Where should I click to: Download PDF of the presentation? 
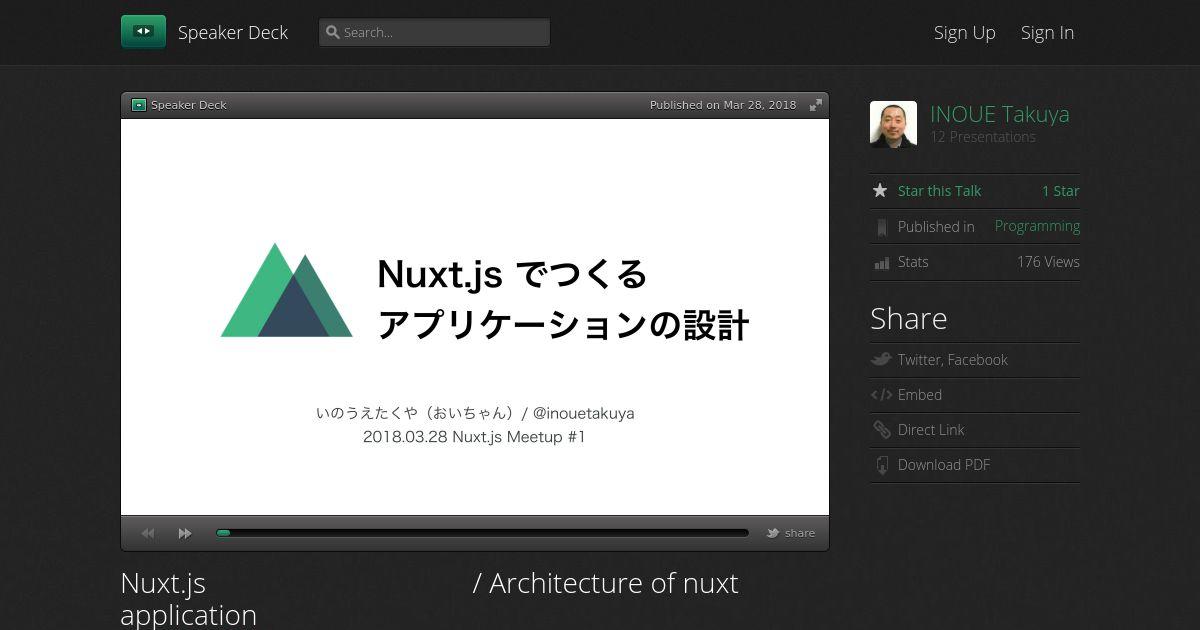[944, 465]
